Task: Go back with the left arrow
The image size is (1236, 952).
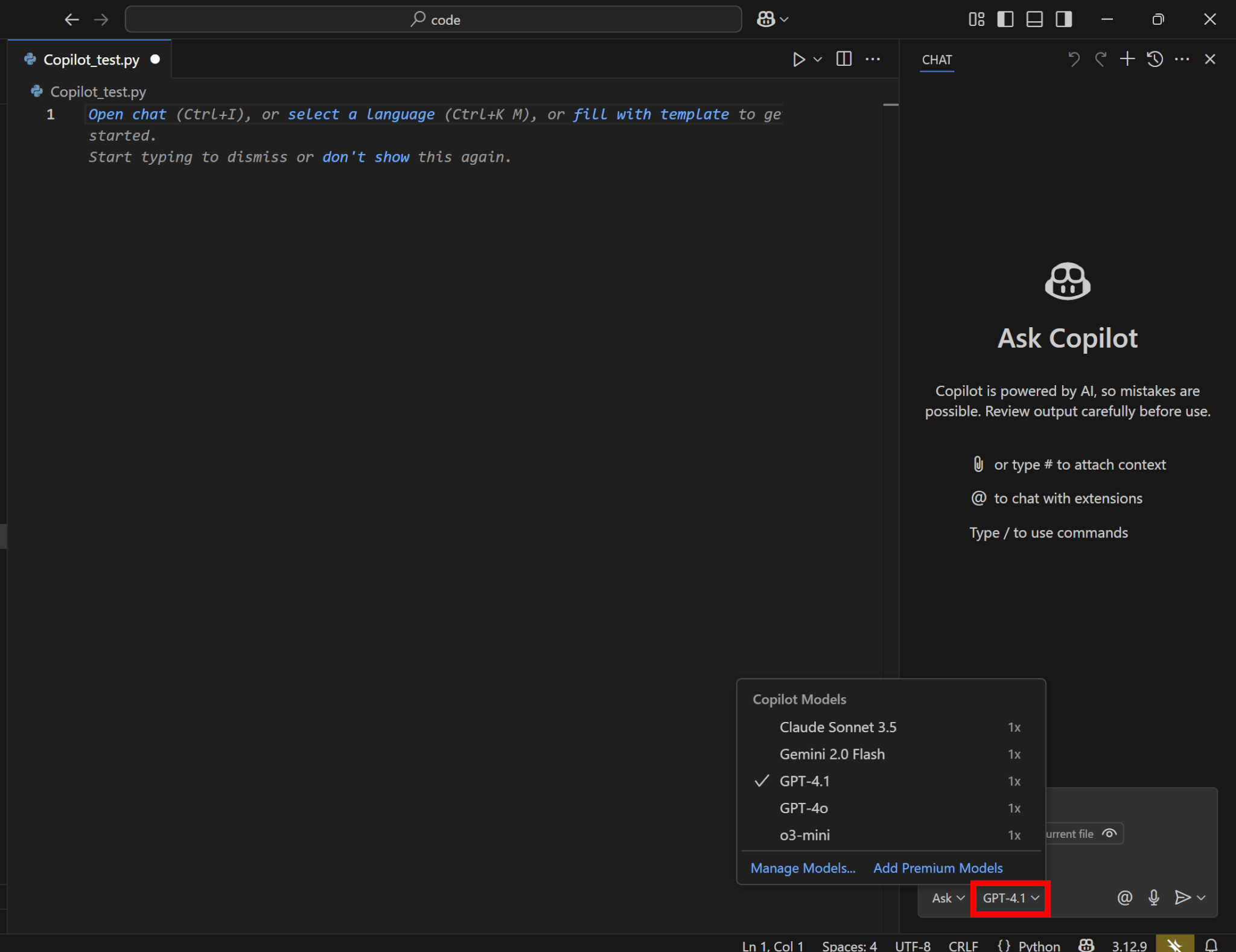Action: (x=72, y=20)
